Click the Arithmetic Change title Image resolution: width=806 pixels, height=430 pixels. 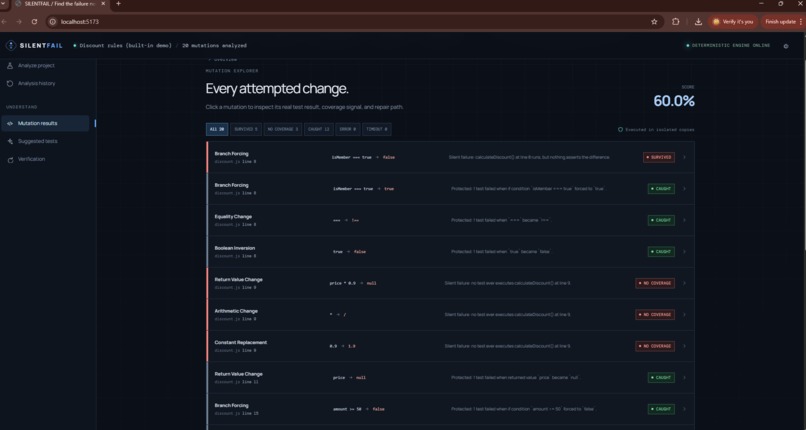pyautogui.click(x=236, y=311)
